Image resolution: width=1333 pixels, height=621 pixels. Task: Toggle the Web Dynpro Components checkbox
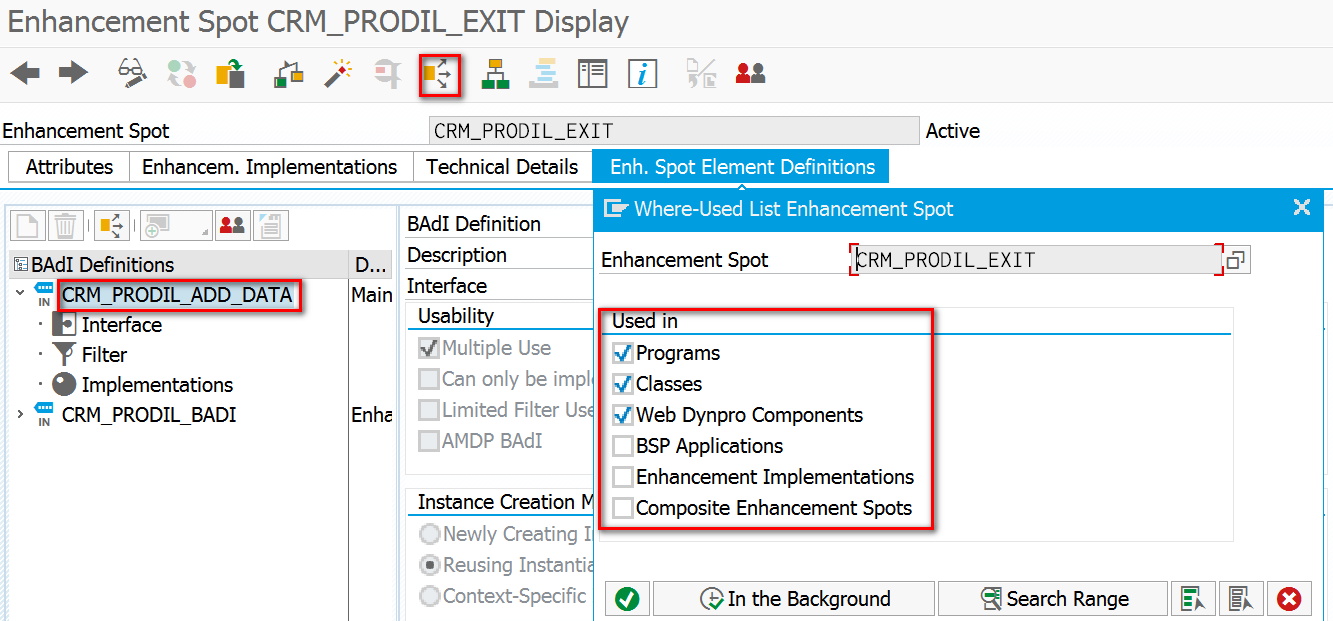pos(623,415)
